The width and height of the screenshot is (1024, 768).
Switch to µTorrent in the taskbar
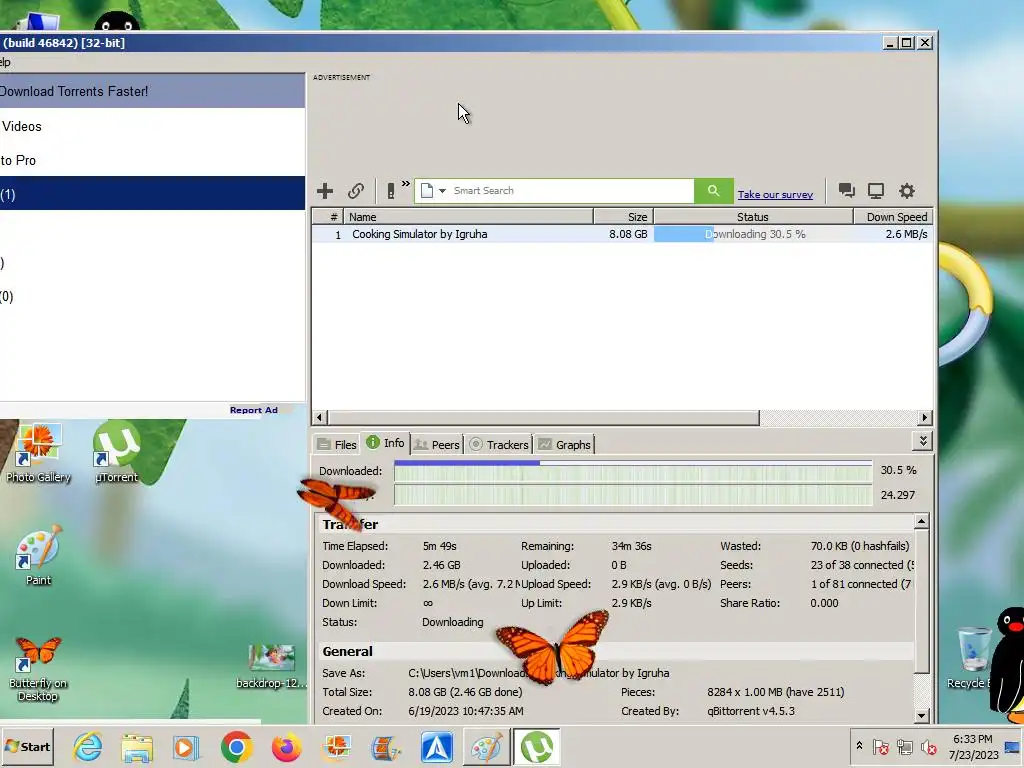(536, 747)
